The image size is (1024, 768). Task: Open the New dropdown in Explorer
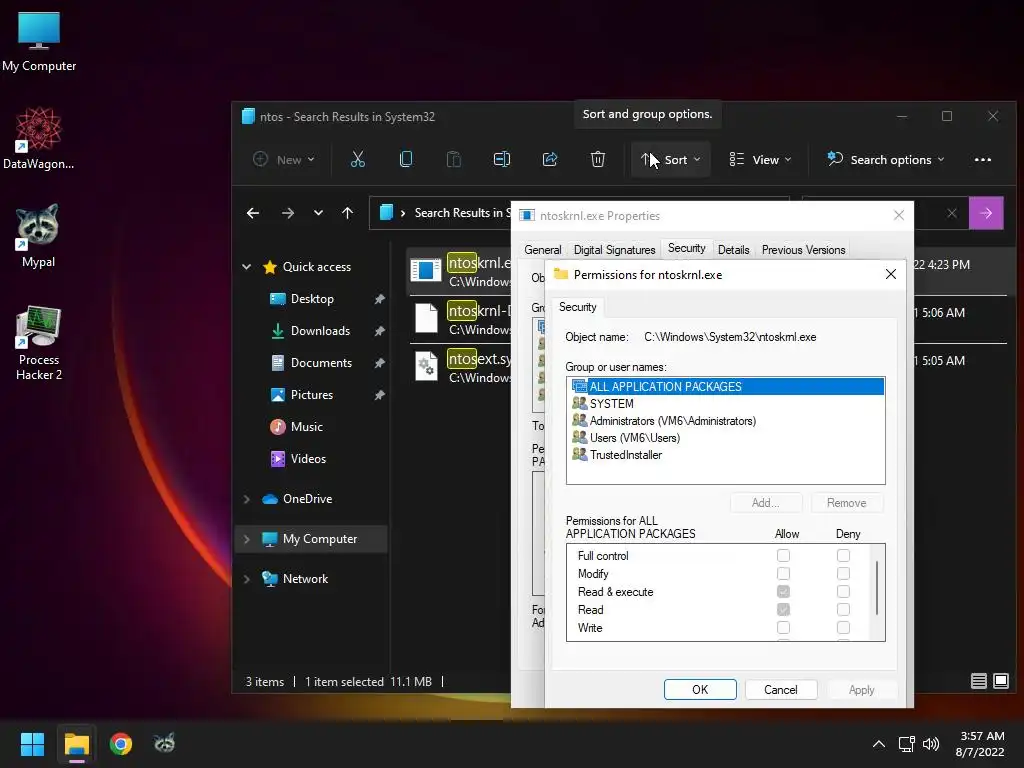point(284,159)
